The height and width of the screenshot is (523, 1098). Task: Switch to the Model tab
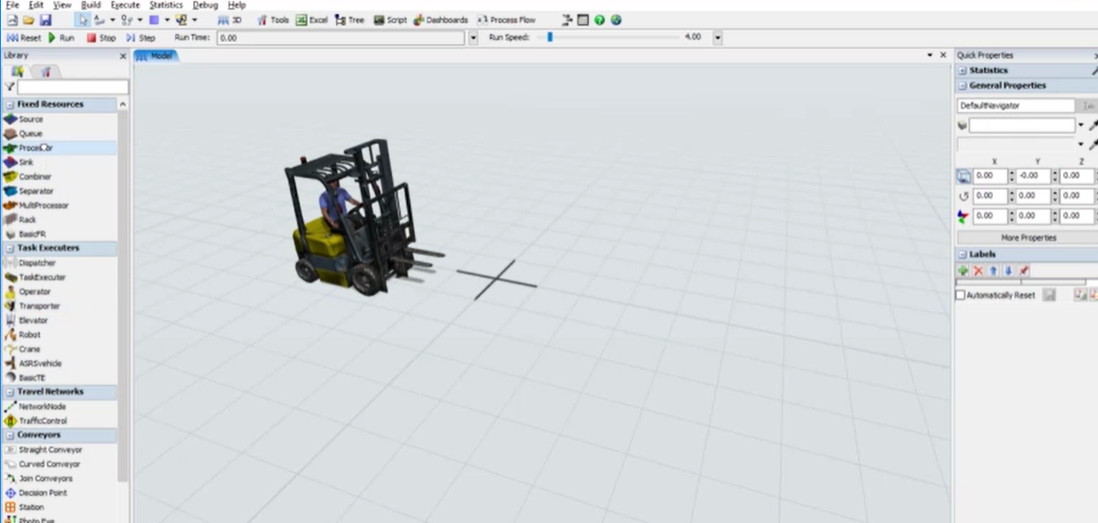point(156,55)
